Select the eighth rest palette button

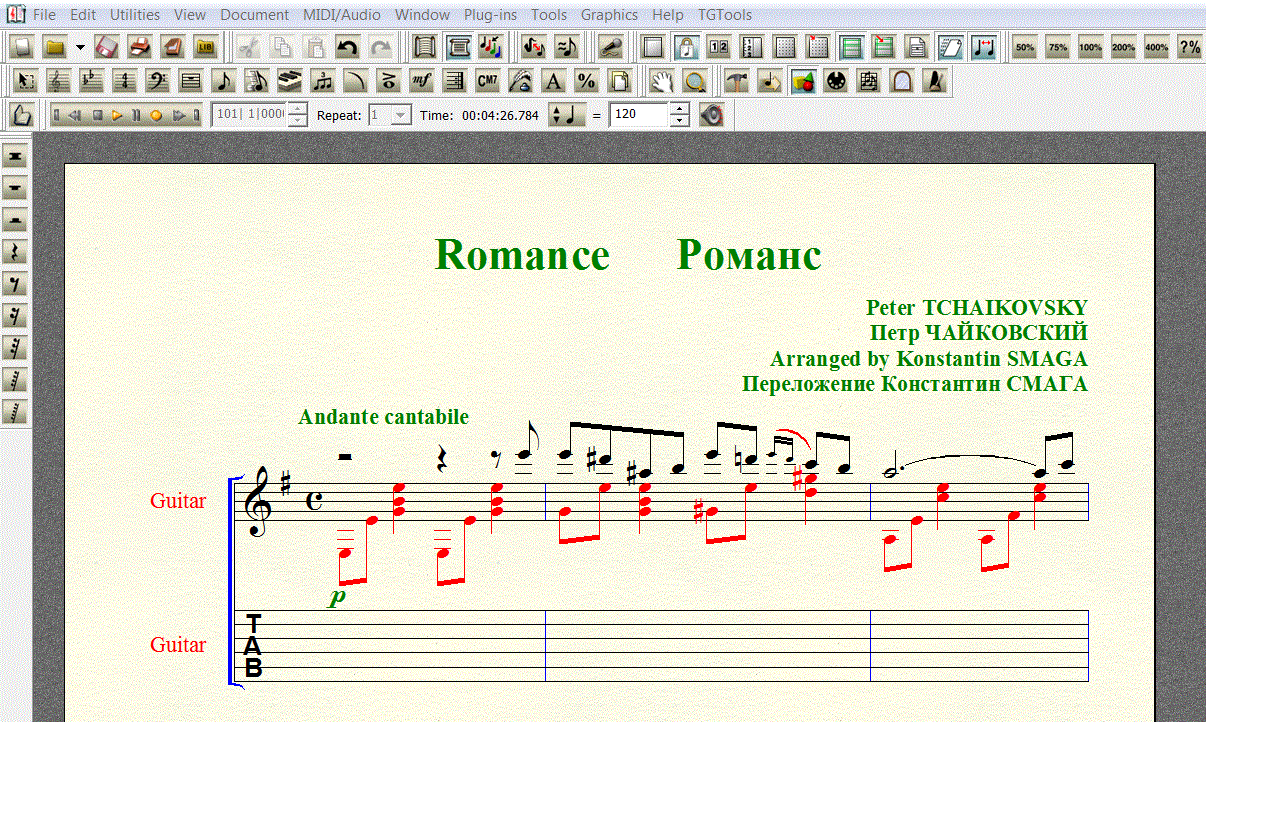[x=15, y=285]
